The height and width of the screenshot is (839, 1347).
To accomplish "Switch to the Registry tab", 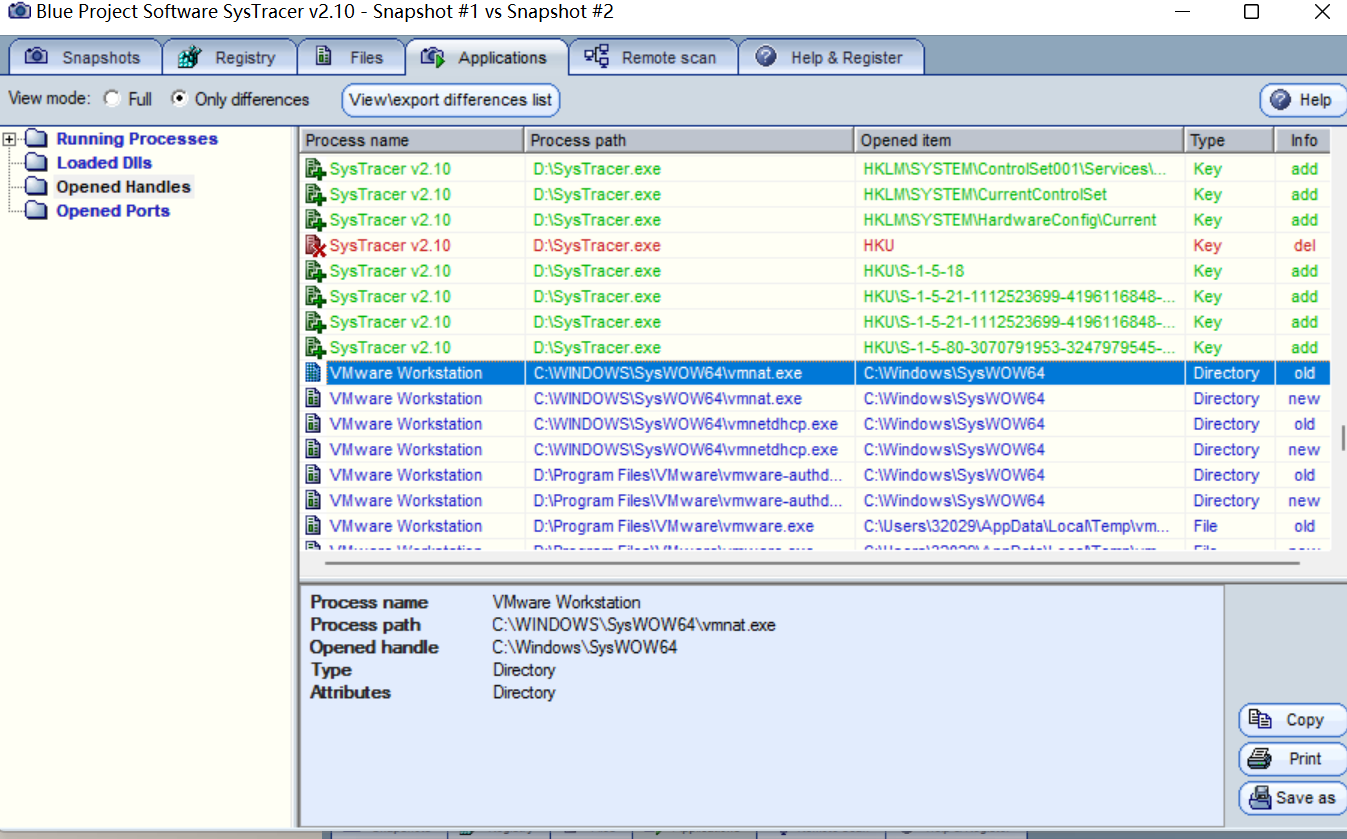I will (x=229, y=57).
